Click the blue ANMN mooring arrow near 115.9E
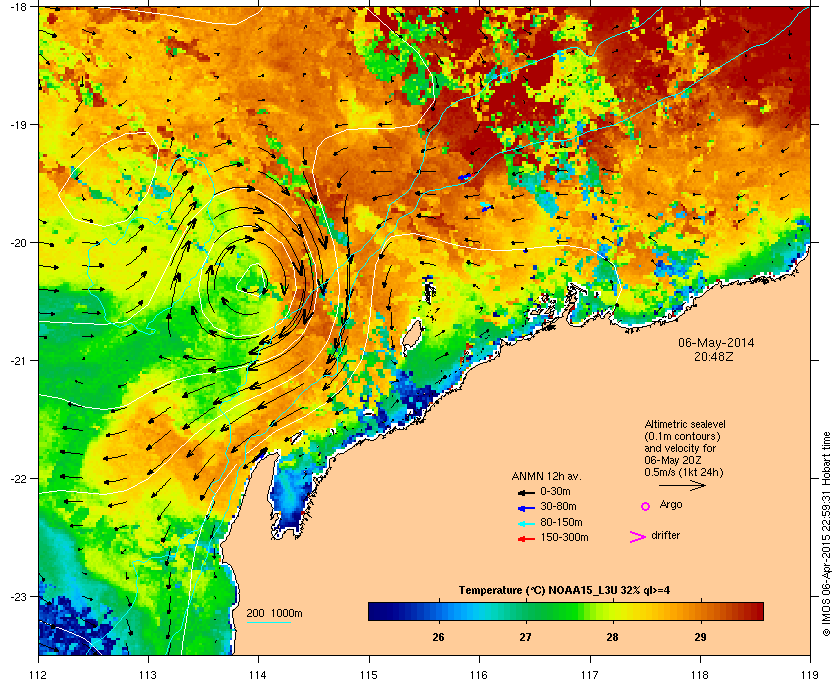This screenshot has width=840, height=680. point(465,176)
